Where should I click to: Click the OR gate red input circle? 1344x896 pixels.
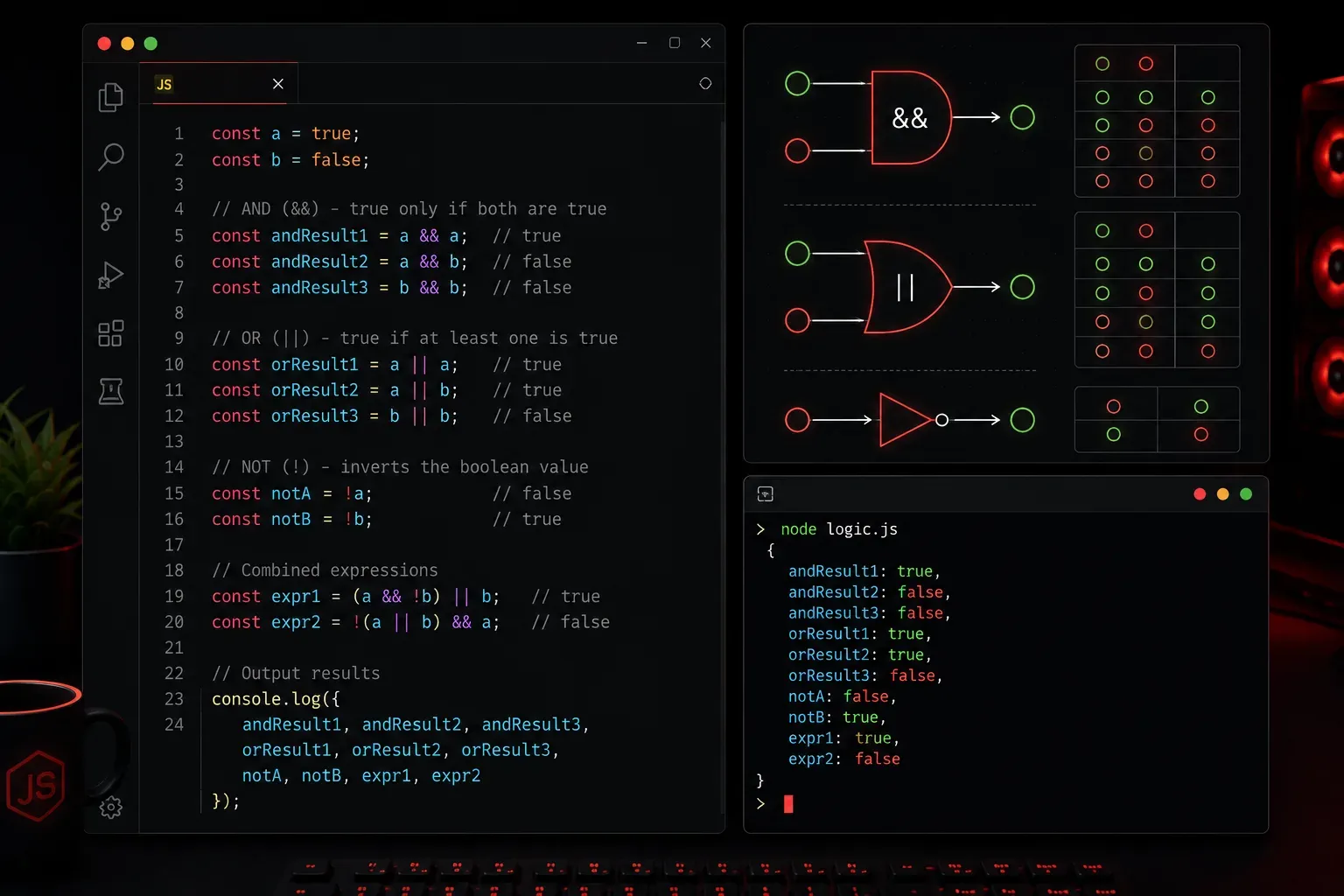(x=797, y=320)
